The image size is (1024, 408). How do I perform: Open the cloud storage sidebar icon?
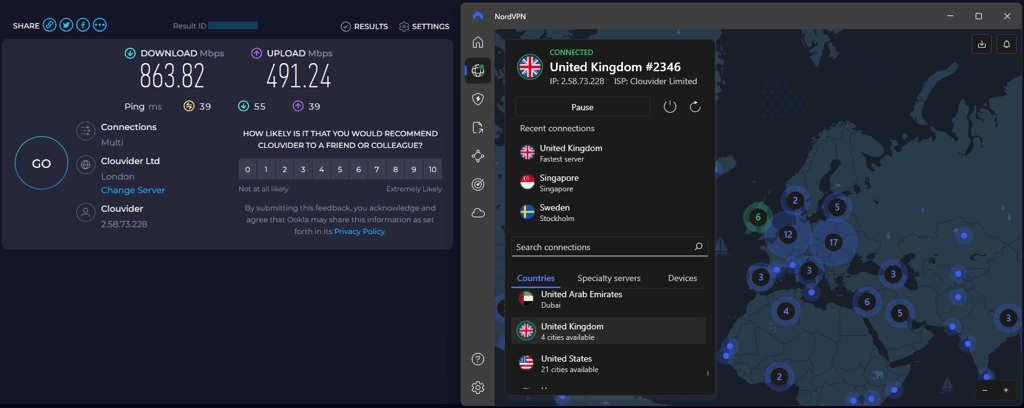(478, 213)
